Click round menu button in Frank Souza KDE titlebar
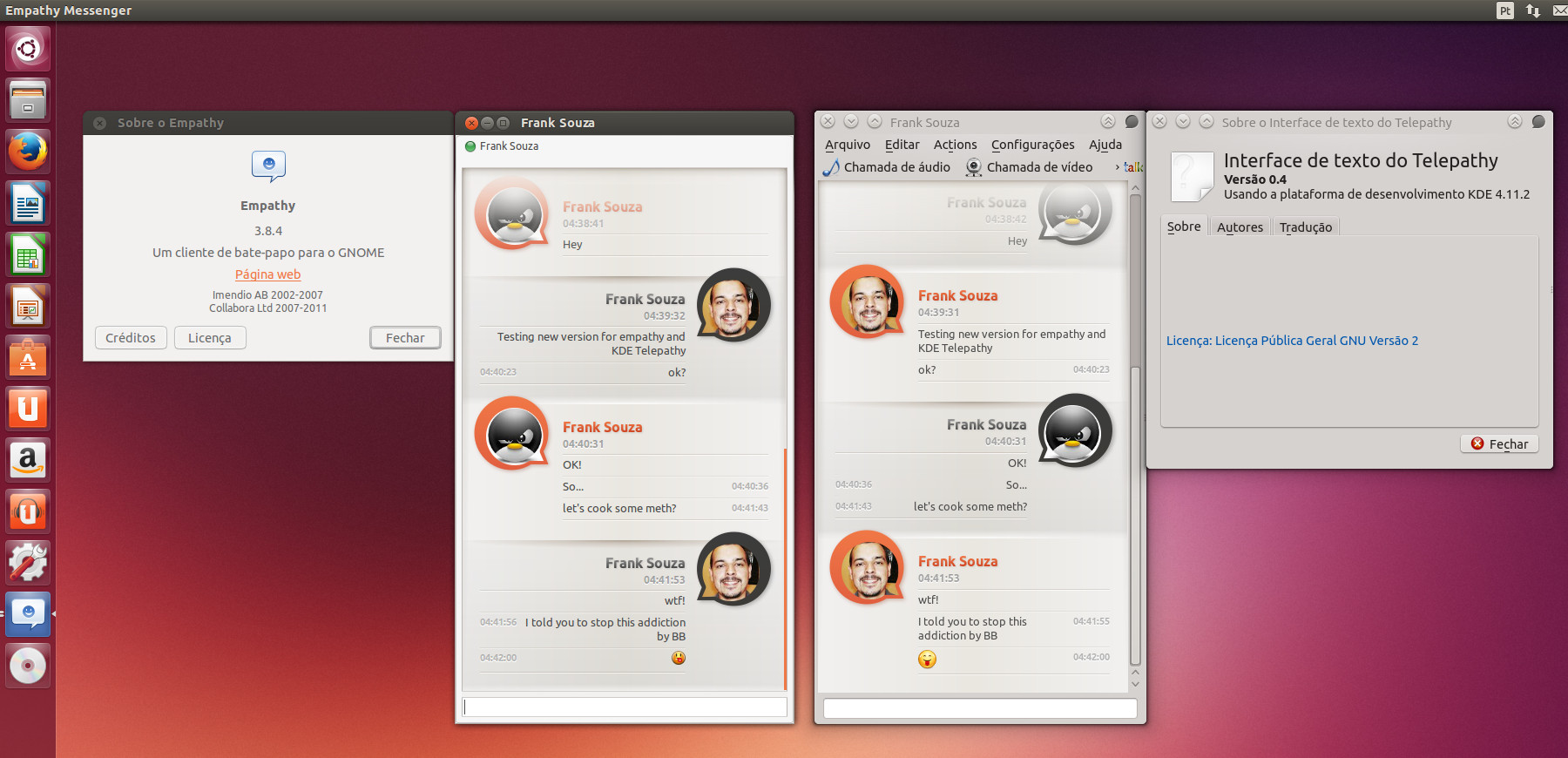 pos(1132,122)
